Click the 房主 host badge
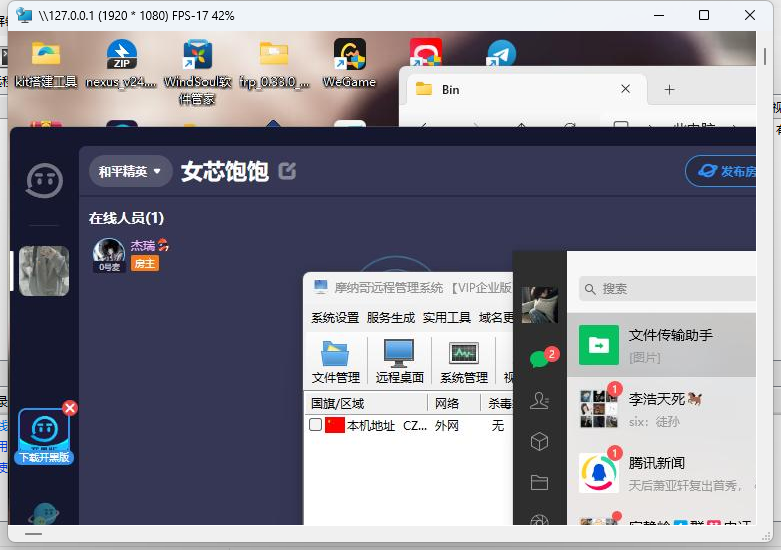Image resolution: width=781 pixels, height=550 pixels. [145, 263]
